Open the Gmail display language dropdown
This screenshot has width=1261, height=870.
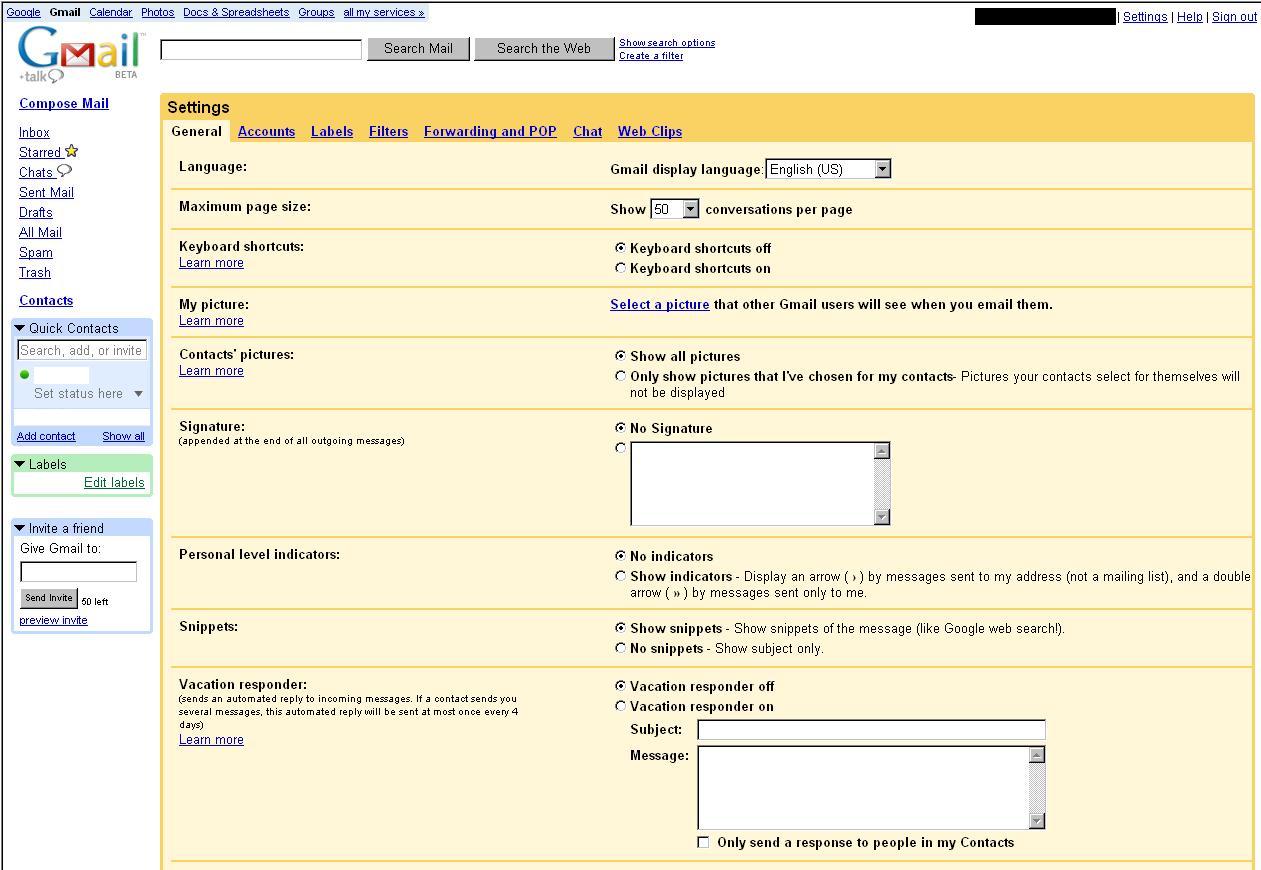[882, 169]
